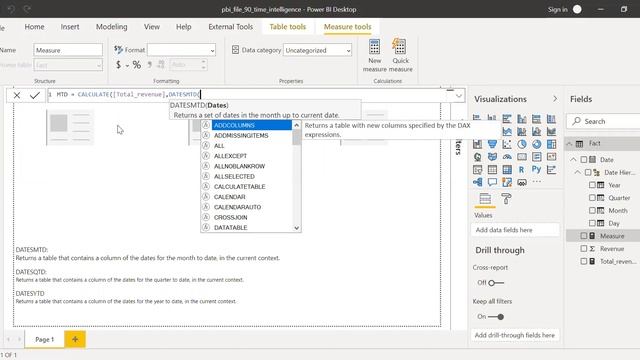The image size is (640, 360).
Task: Check the Day field checkbox
Action: (592, 223)
